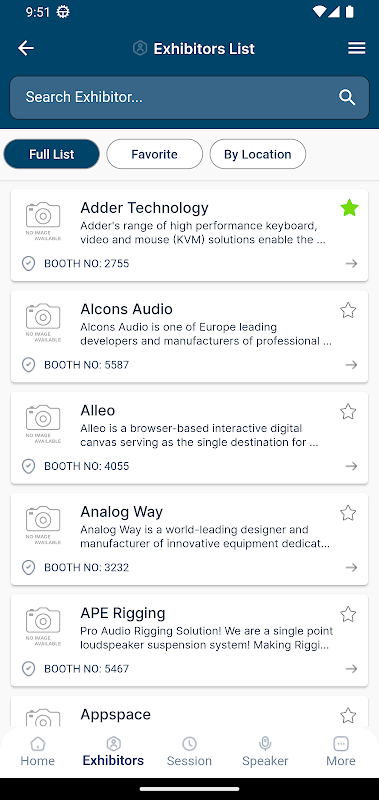Tap the back arrow icon
Image resolution: width=379 pixels, height=800 pixels.
click(x=26, y=48)
